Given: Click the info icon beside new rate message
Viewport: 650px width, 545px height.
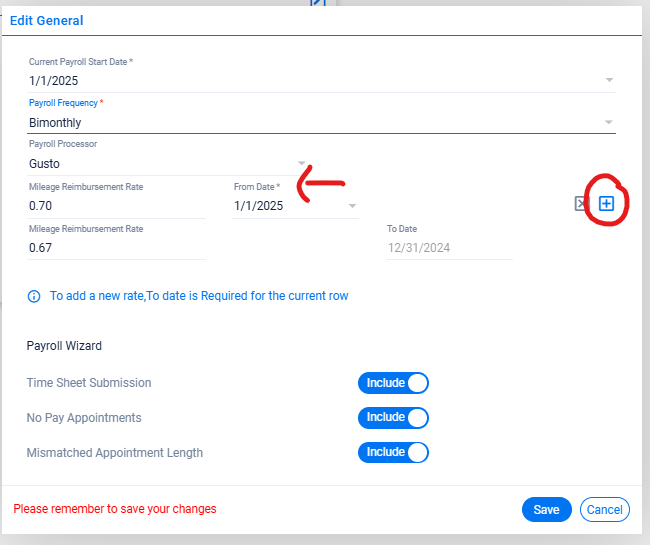Looking at the screenshot, I should [x=34, y=296].
